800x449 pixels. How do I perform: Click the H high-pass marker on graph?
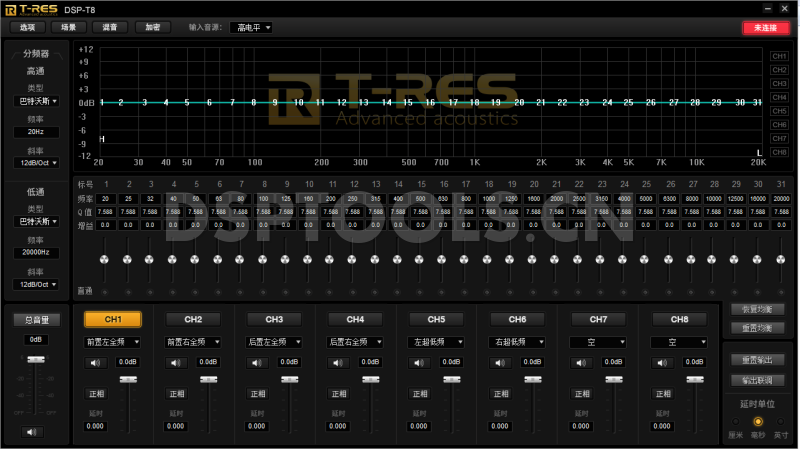pos(102,139)
